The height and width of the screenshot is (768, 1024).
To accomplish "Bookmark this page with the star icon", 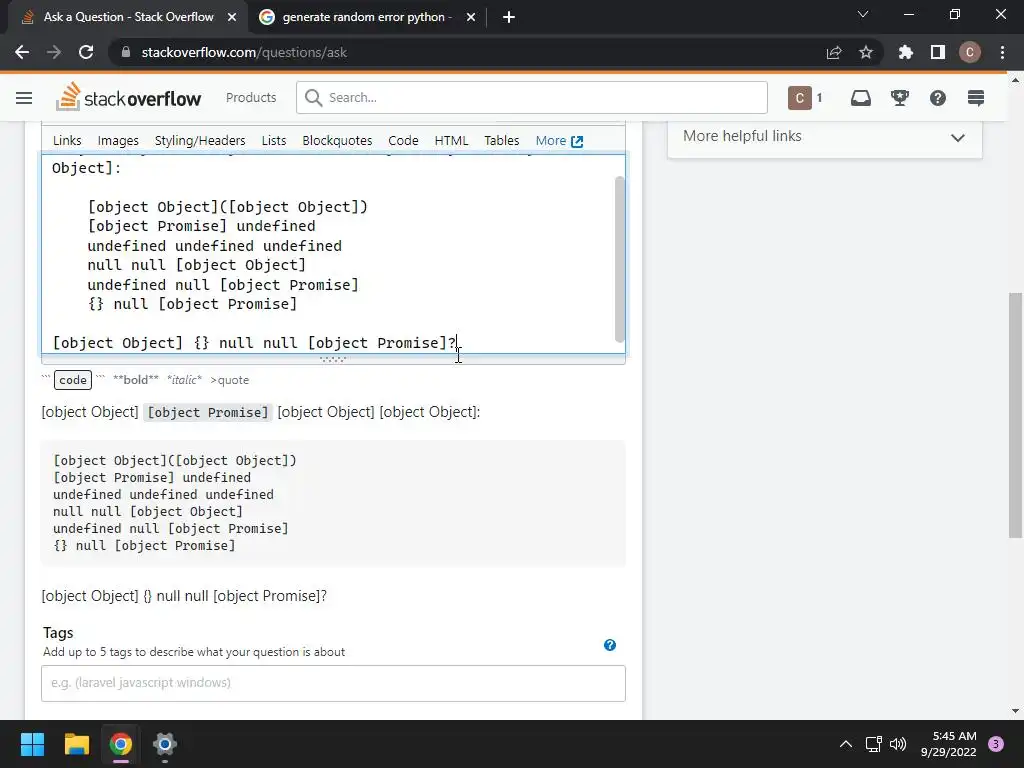I will coord(866,52).
